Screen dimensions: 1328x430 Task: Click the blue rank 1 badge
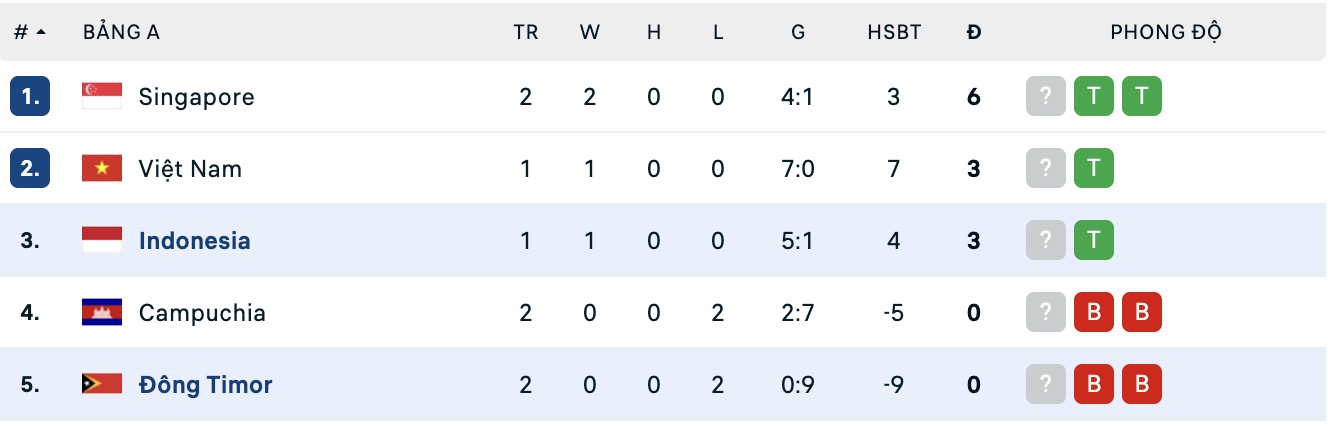30,97
